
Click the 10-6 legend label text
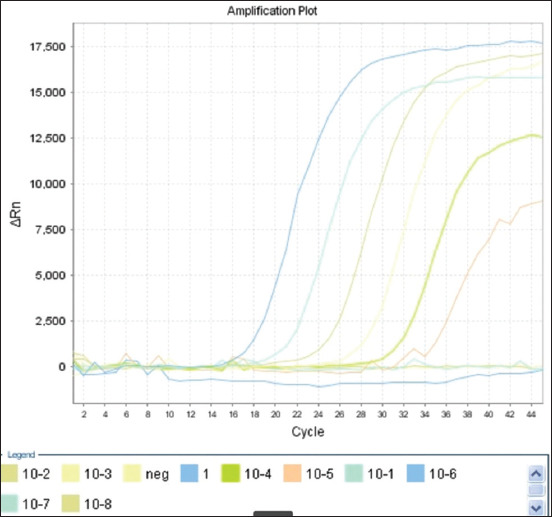click(443, 474)
